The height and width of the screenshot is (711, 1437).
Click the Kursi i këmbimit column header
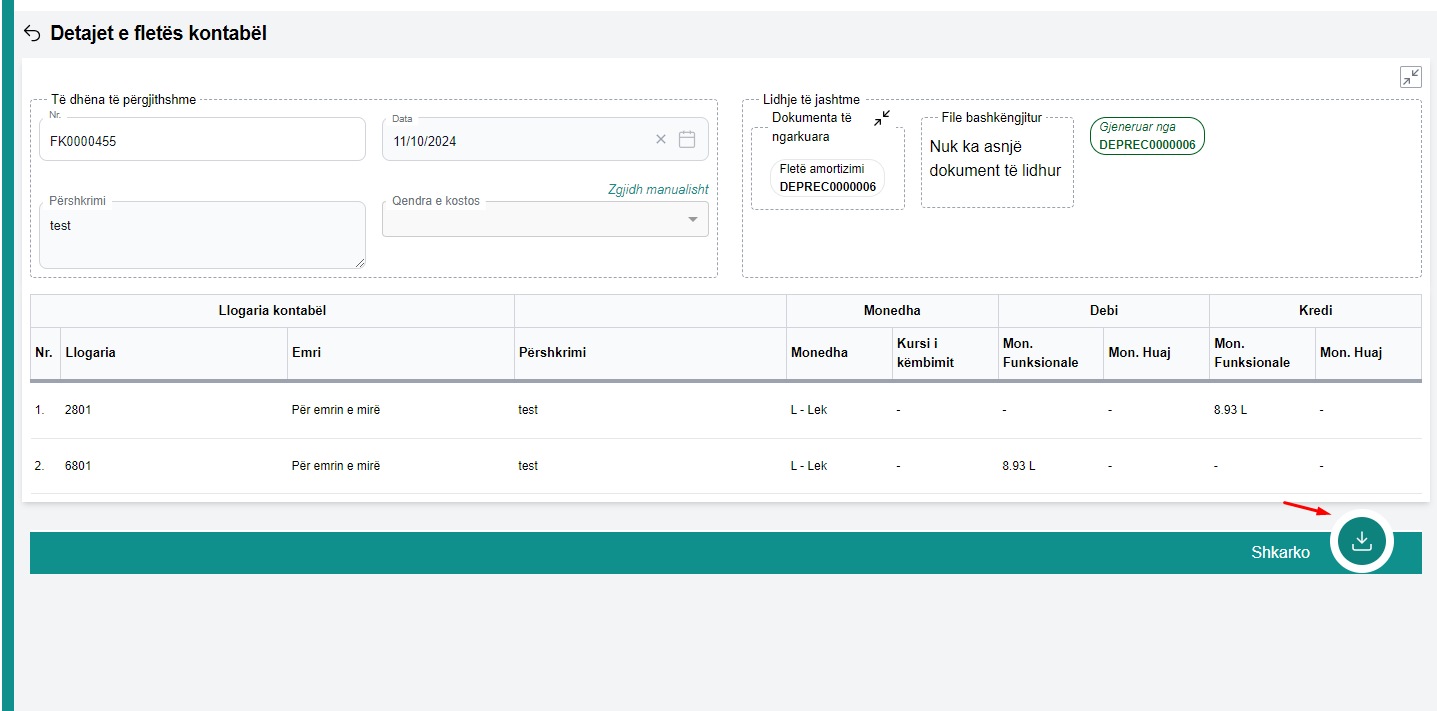[x=925, y=353]
